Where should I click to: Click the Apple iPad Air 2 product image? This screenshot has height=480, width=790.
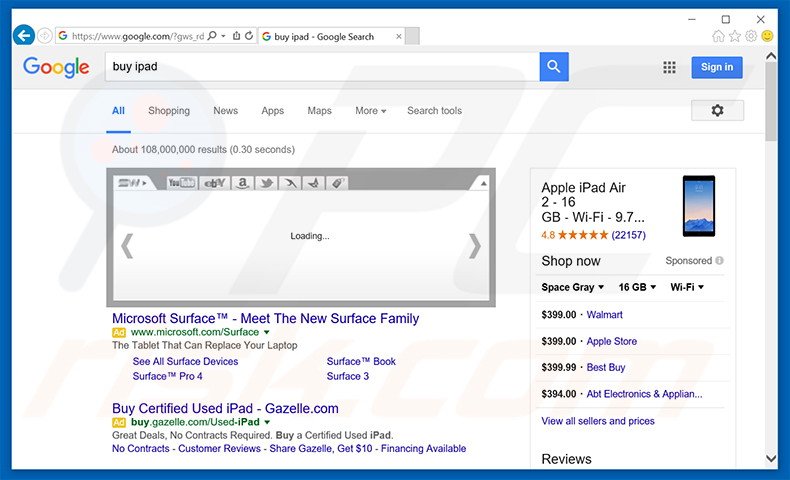[x=699, y=206]
